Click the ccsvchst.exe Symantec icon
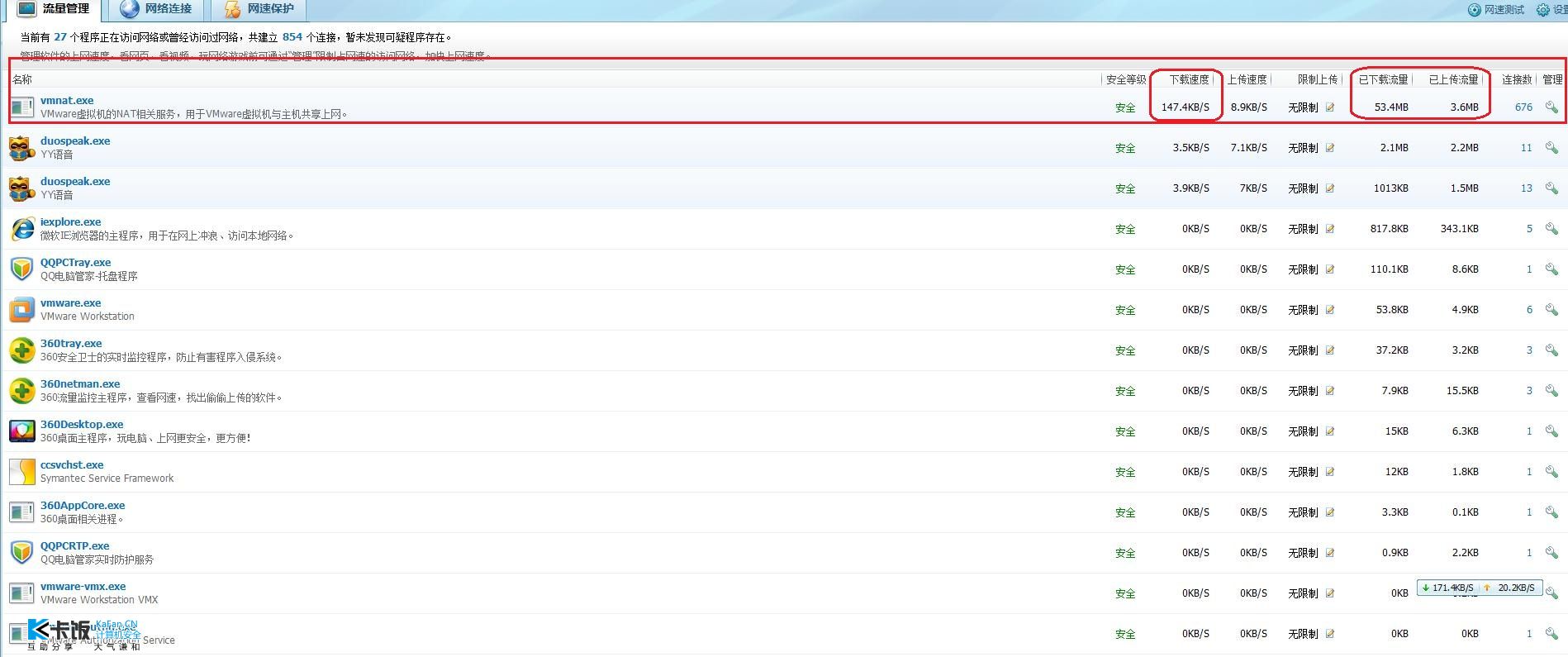The image size is (1568, 657). [x=21, y=472]
